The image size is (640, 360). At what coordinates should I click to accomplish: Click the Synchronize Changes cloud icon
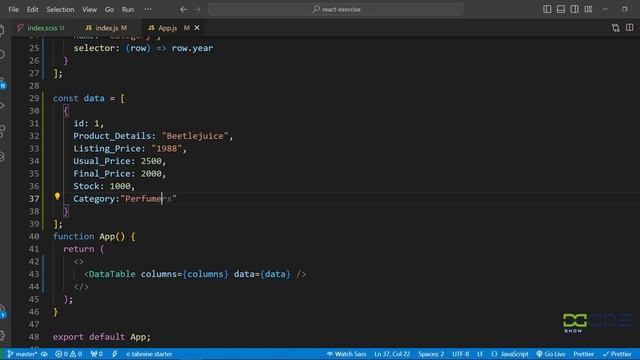[x=44, y=354]
